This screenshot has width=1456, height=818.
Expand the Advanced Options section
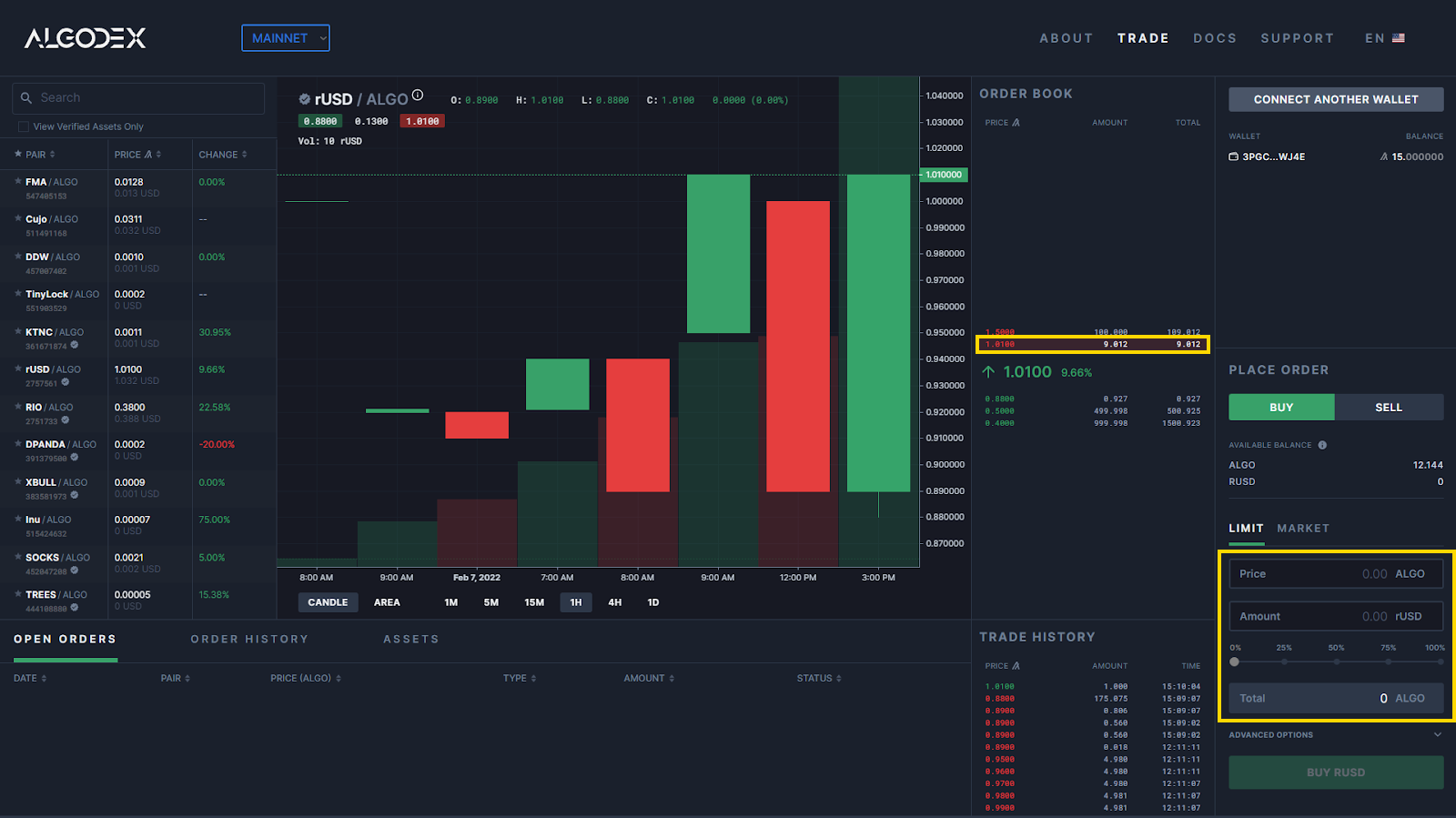pyautogui.click(x=1437, y=735)
